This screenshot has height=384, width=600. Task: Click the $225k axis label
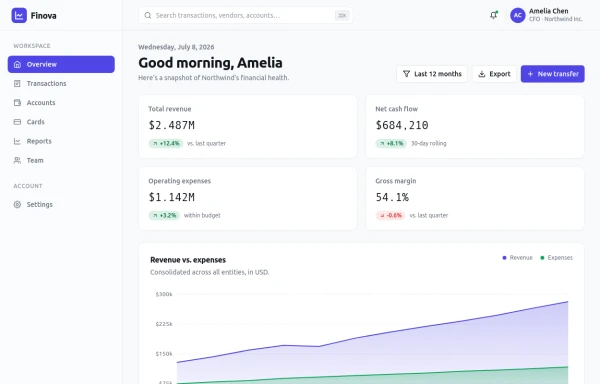point(164,324)
